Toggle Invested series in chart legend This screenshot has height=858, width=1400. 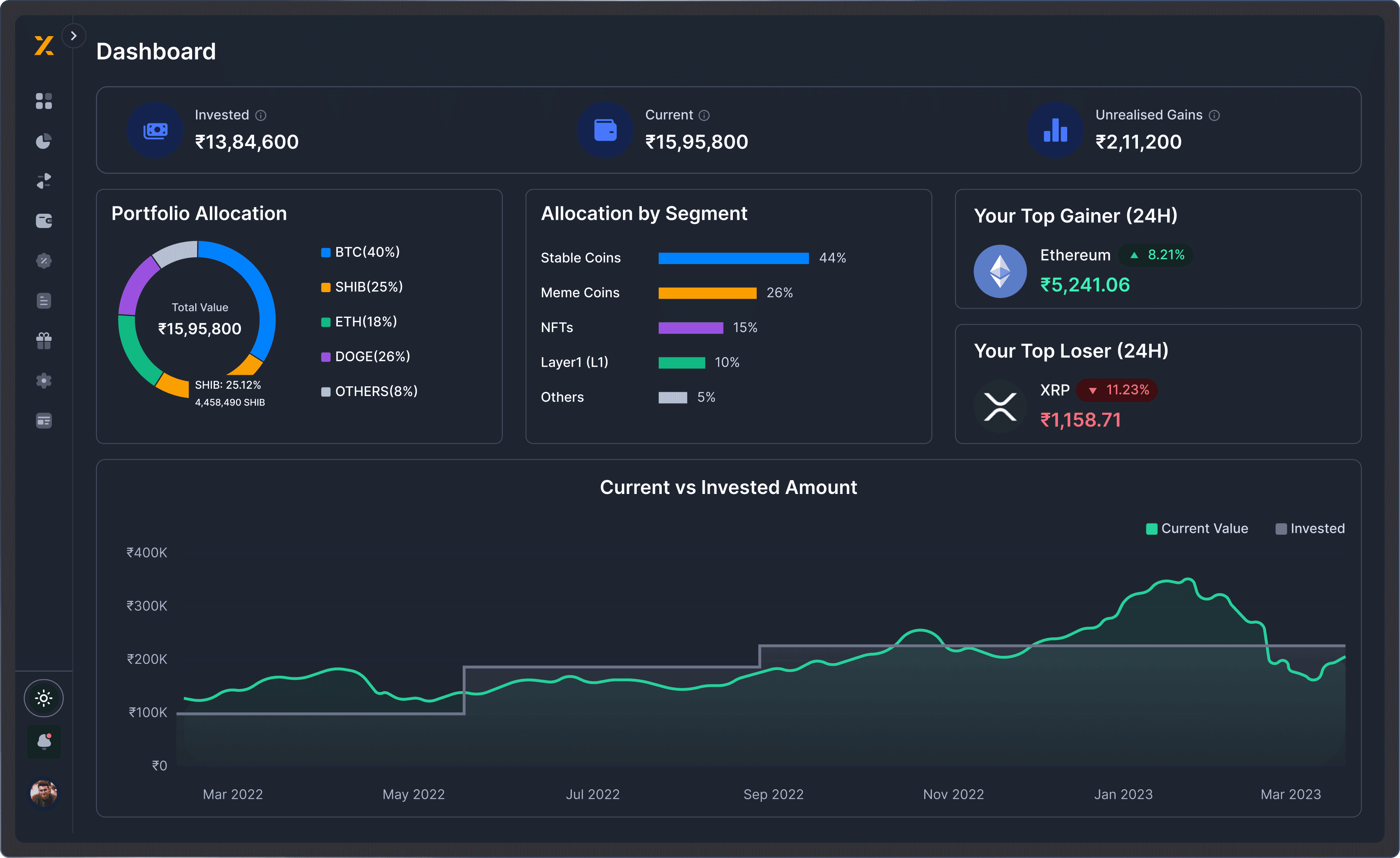[x=1310, y=529]
